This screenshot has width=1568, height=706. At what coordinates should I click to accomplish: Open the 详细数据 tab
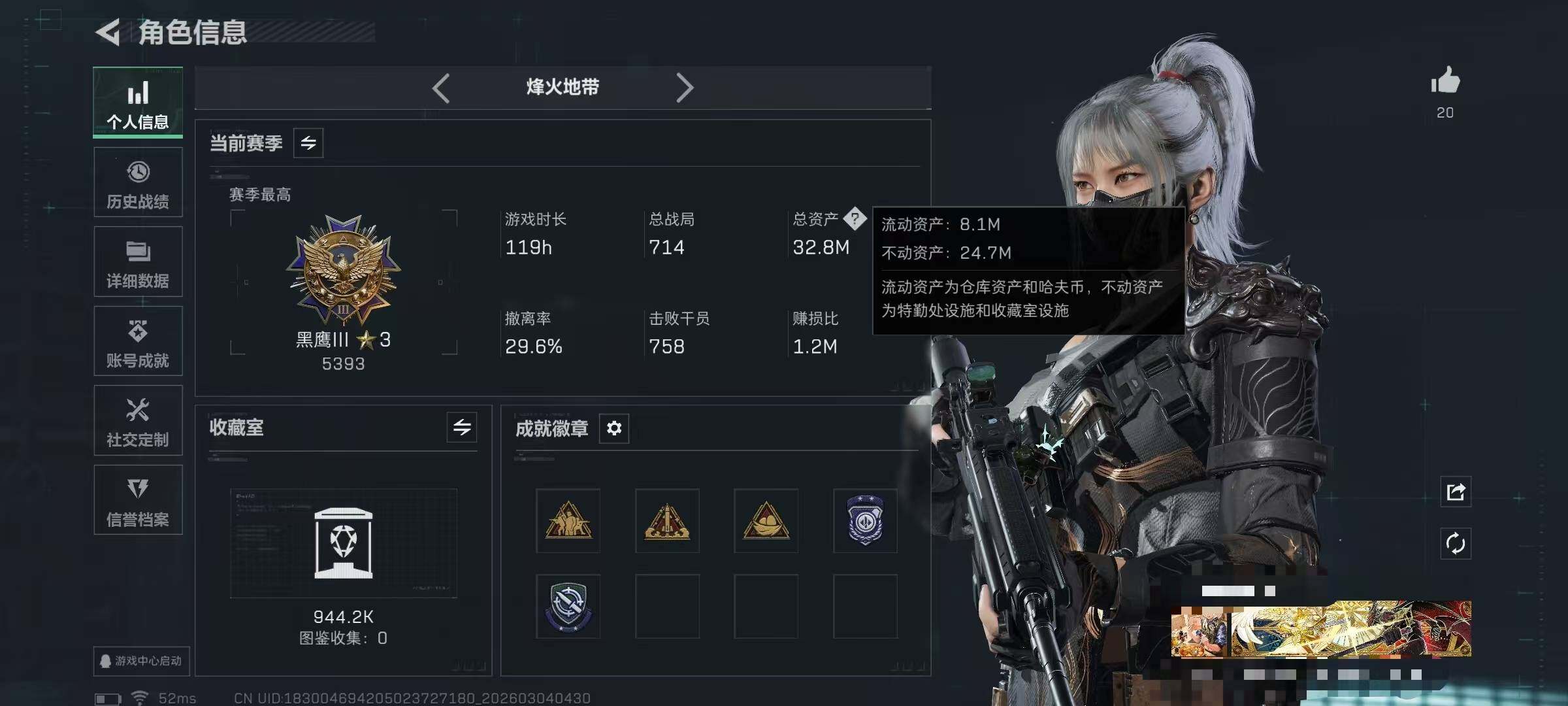click(x=138, y=261)
